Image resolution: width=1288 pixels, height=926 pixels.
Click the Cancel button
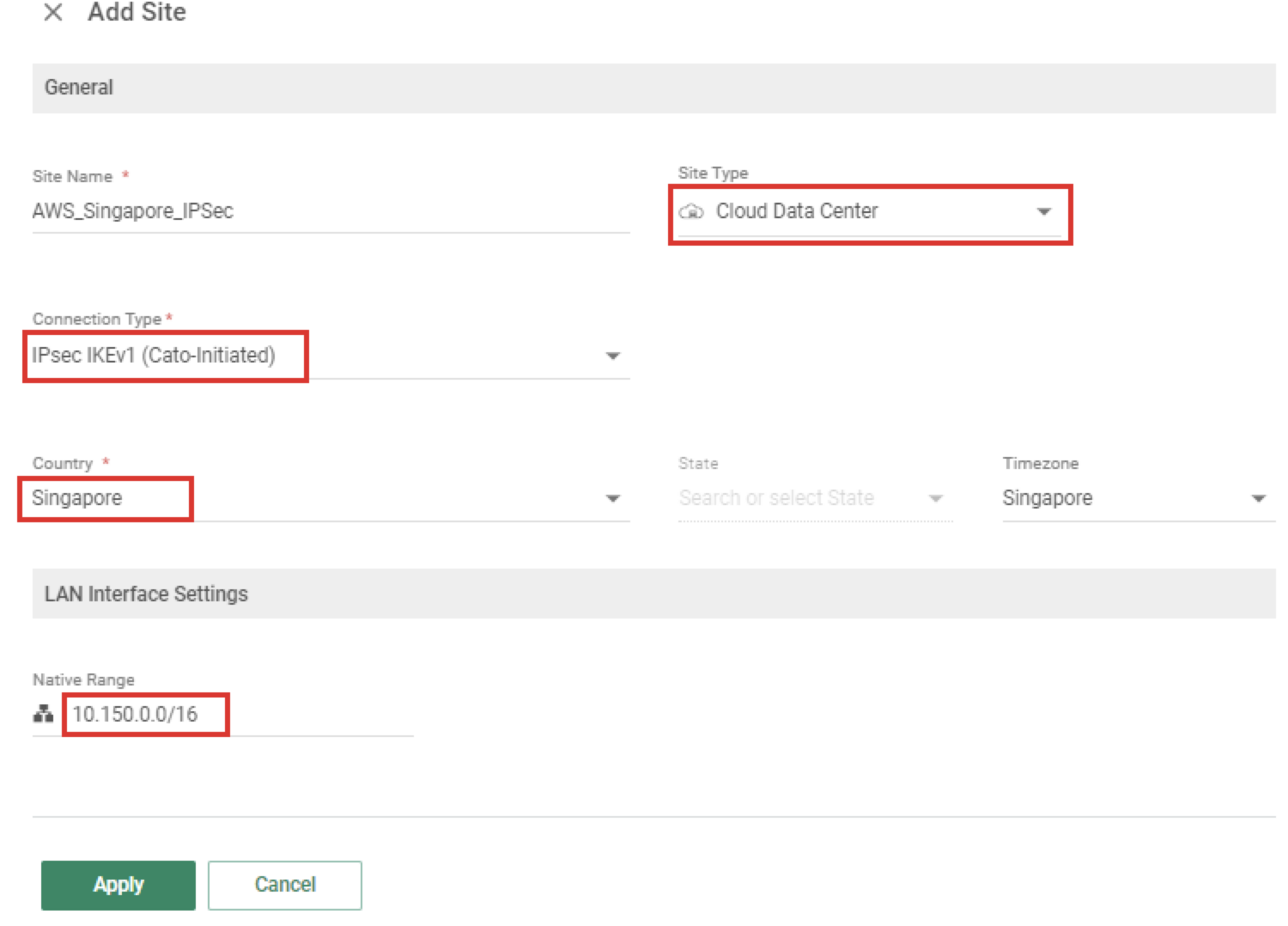[x=284, y=885]
